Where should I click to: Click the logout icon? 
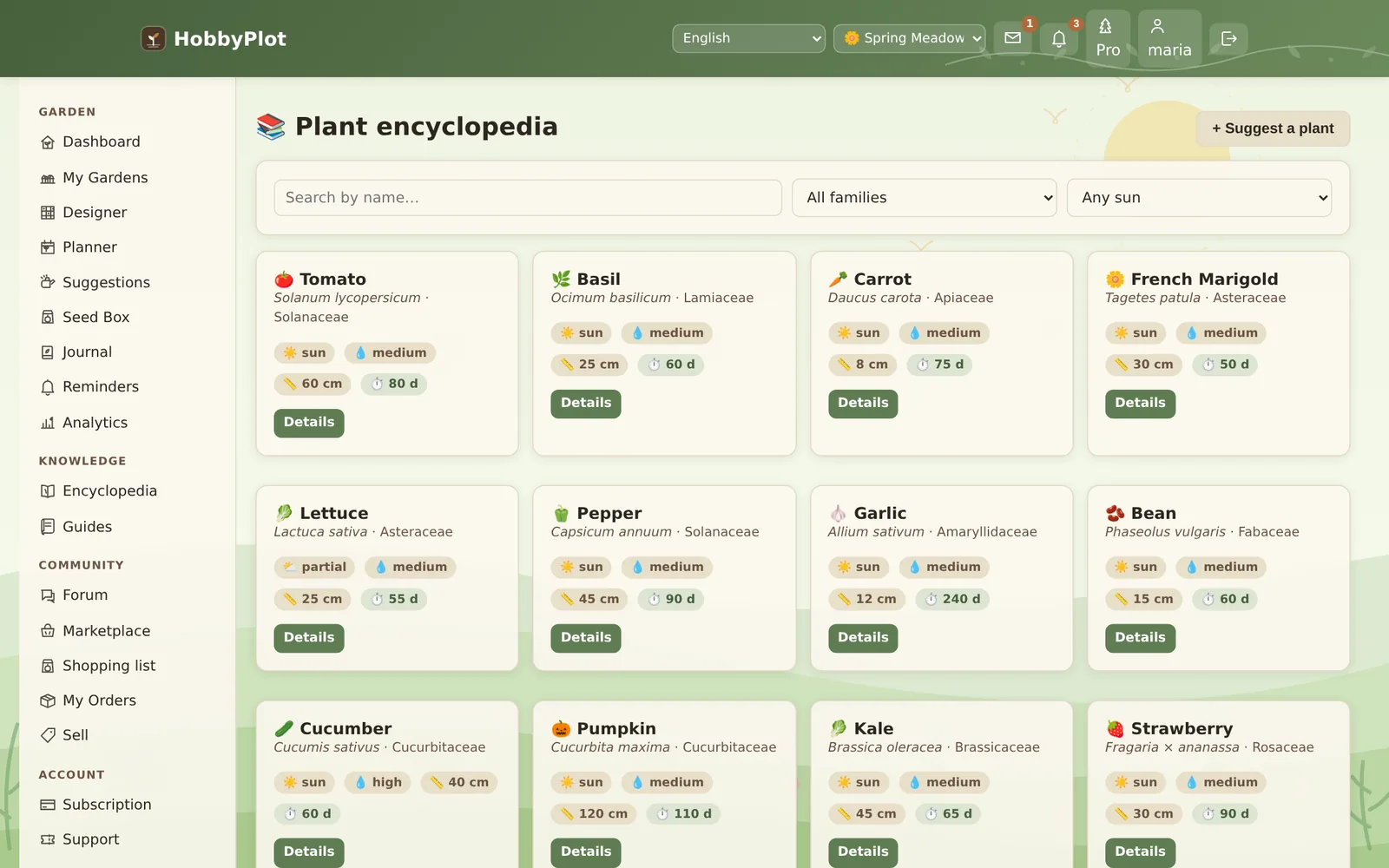tap(1228, 38)
